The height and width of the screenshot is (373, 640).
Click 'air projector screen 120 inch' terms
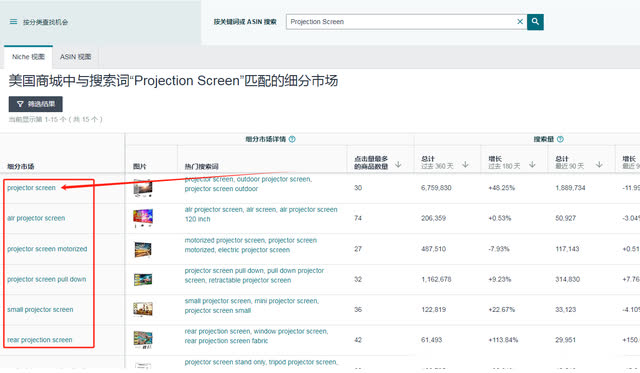pyautogui.click(x=261, y=214)
